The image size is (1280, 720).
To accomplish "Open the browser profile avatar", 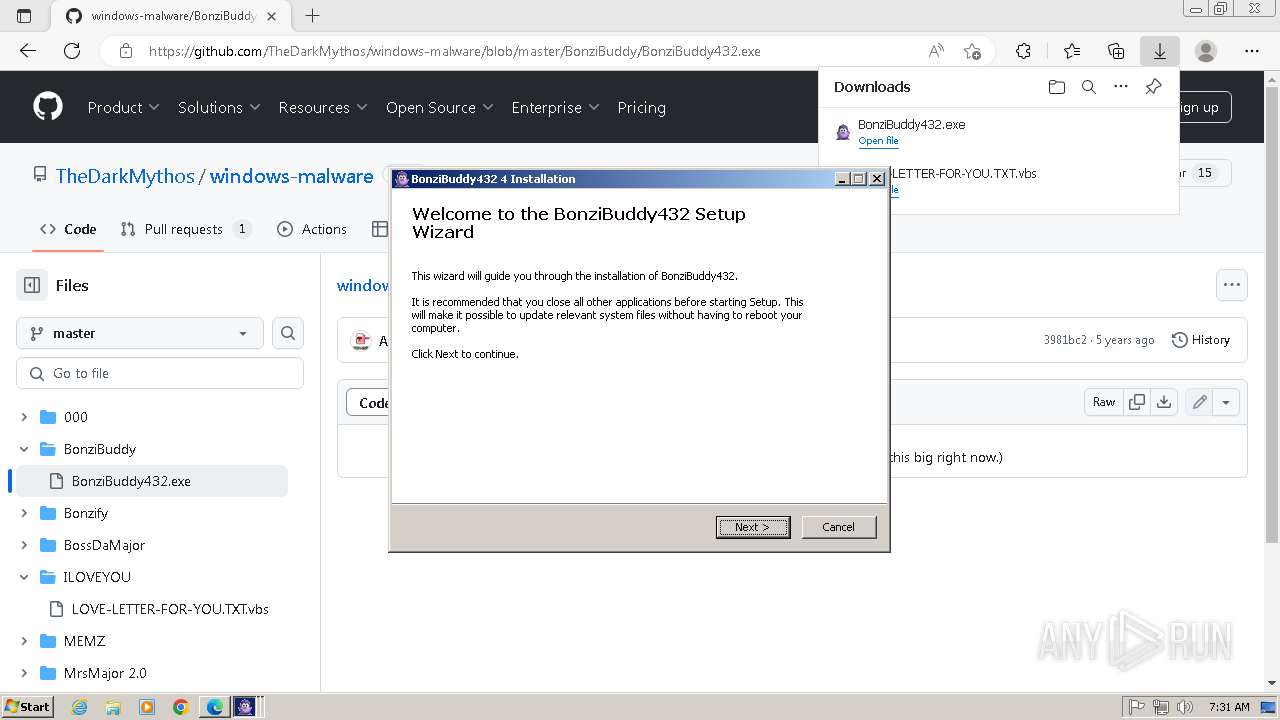I will [x=1206, y=51].
